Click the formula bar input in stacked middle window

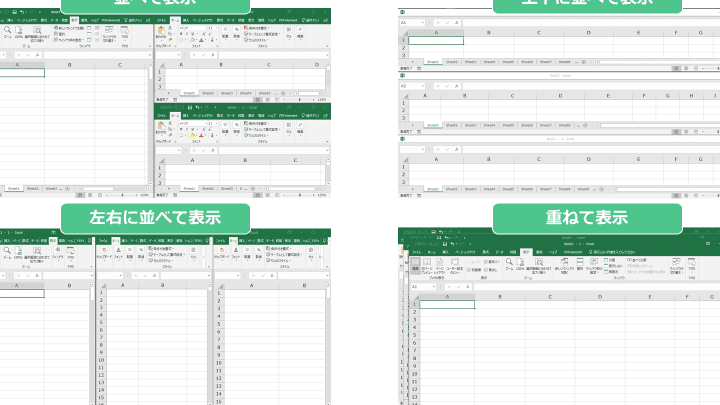[x=591, y=86]
